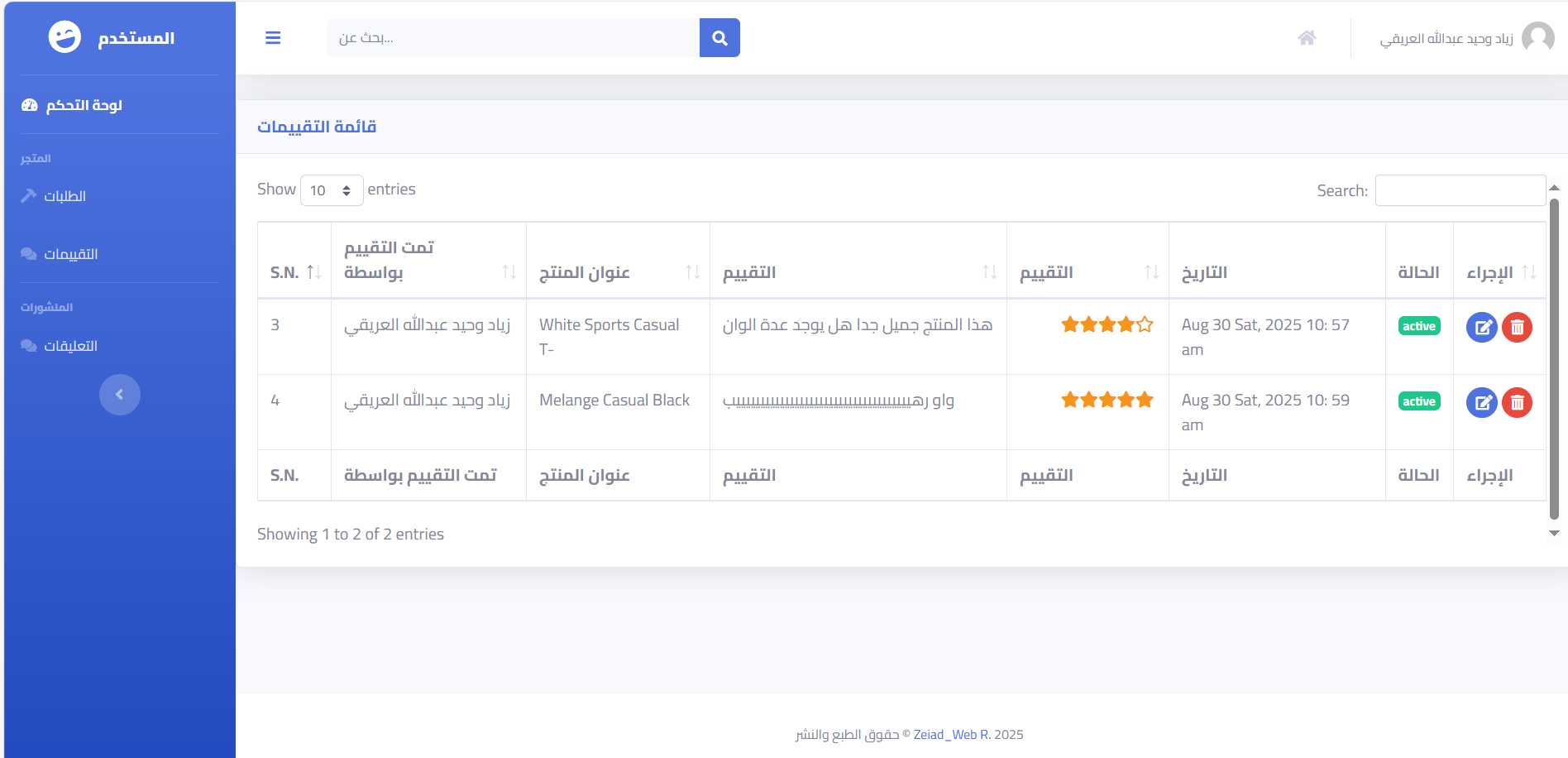The image size is (1568, 758).
Task: Sort by عنوان المنتج column
Action: click(618, 272)
